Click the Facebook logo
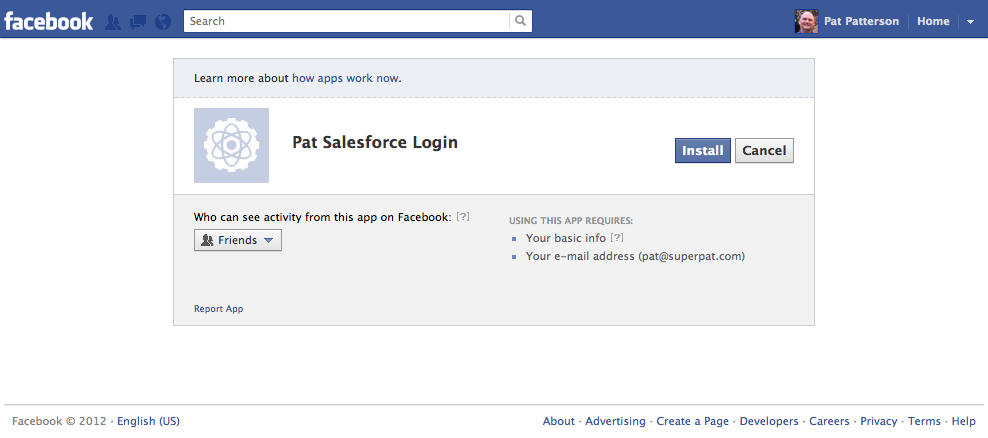988x438 pixels. click(49, 21)
